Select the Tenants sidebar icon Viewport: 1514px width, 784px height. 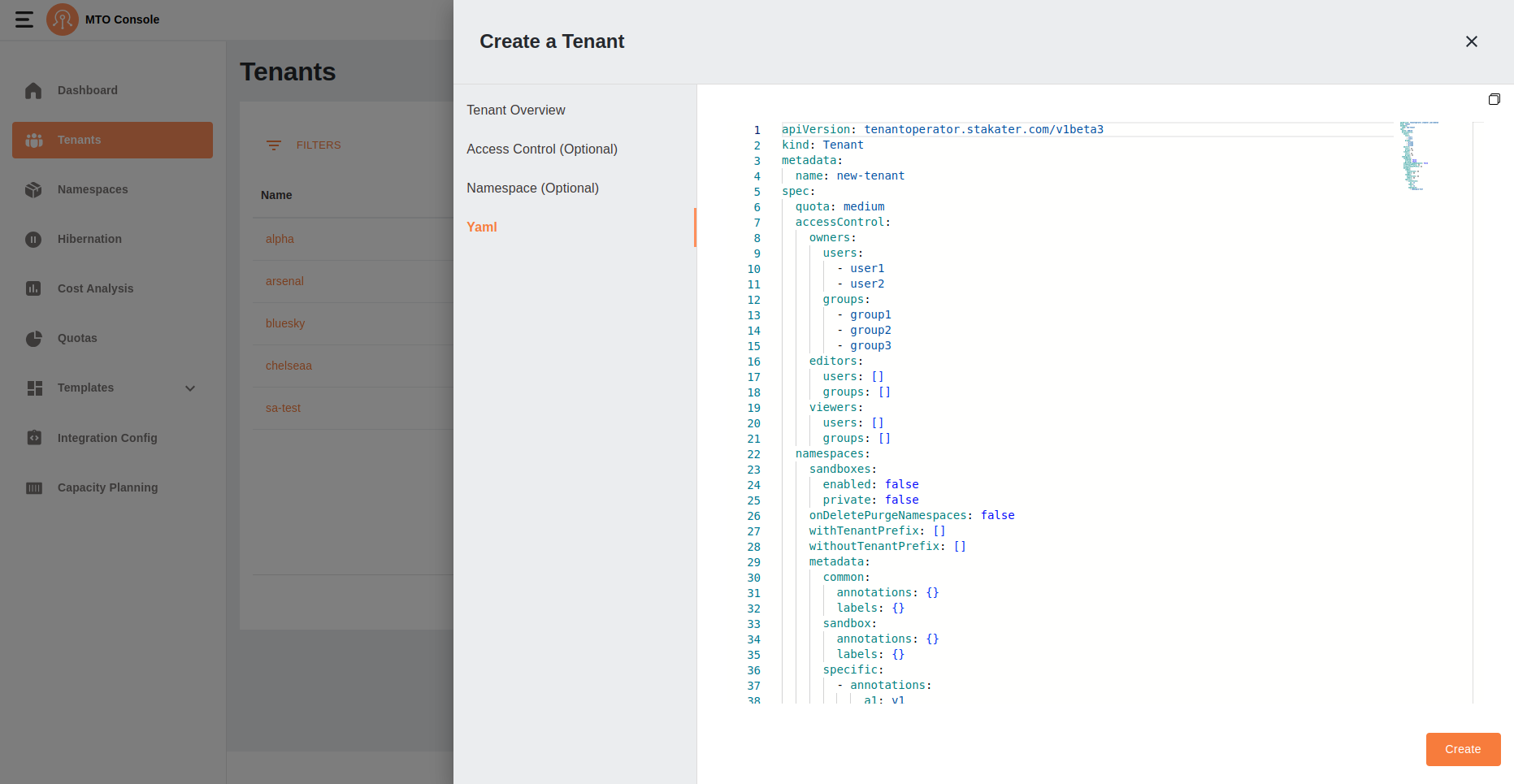pos(33,140)
